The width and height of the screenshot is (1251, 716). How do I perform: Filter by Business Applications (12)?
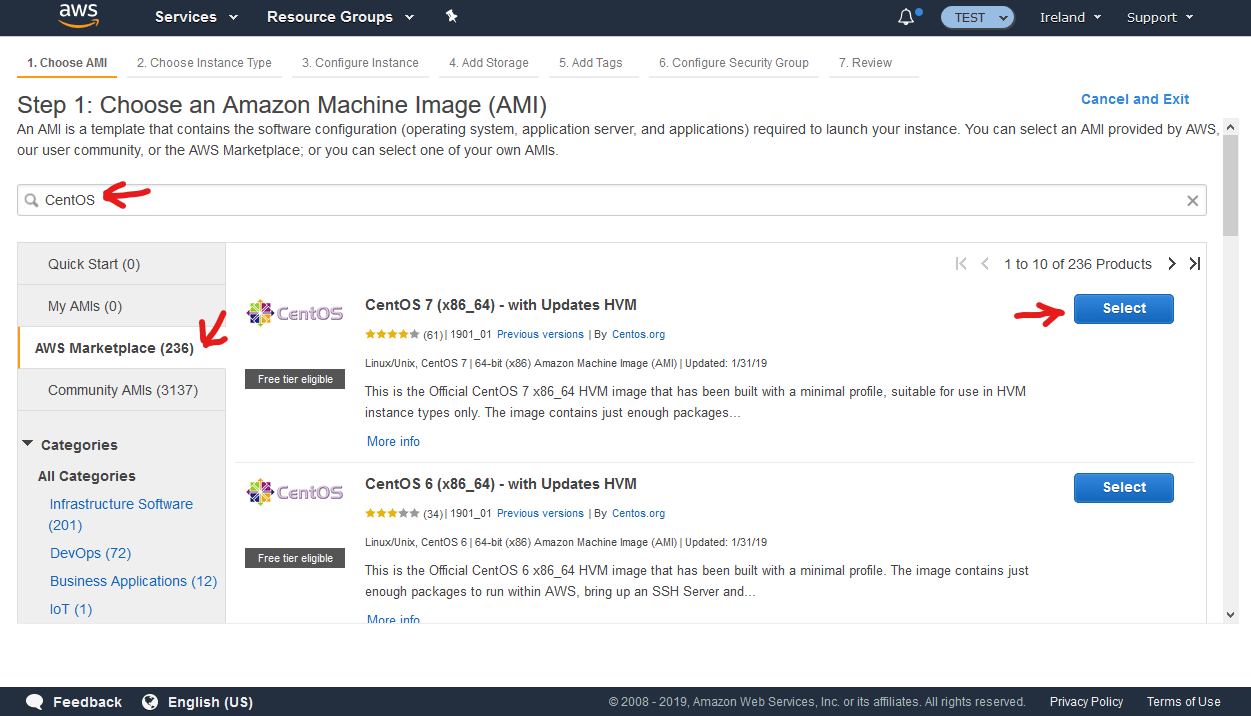point(133,581)
